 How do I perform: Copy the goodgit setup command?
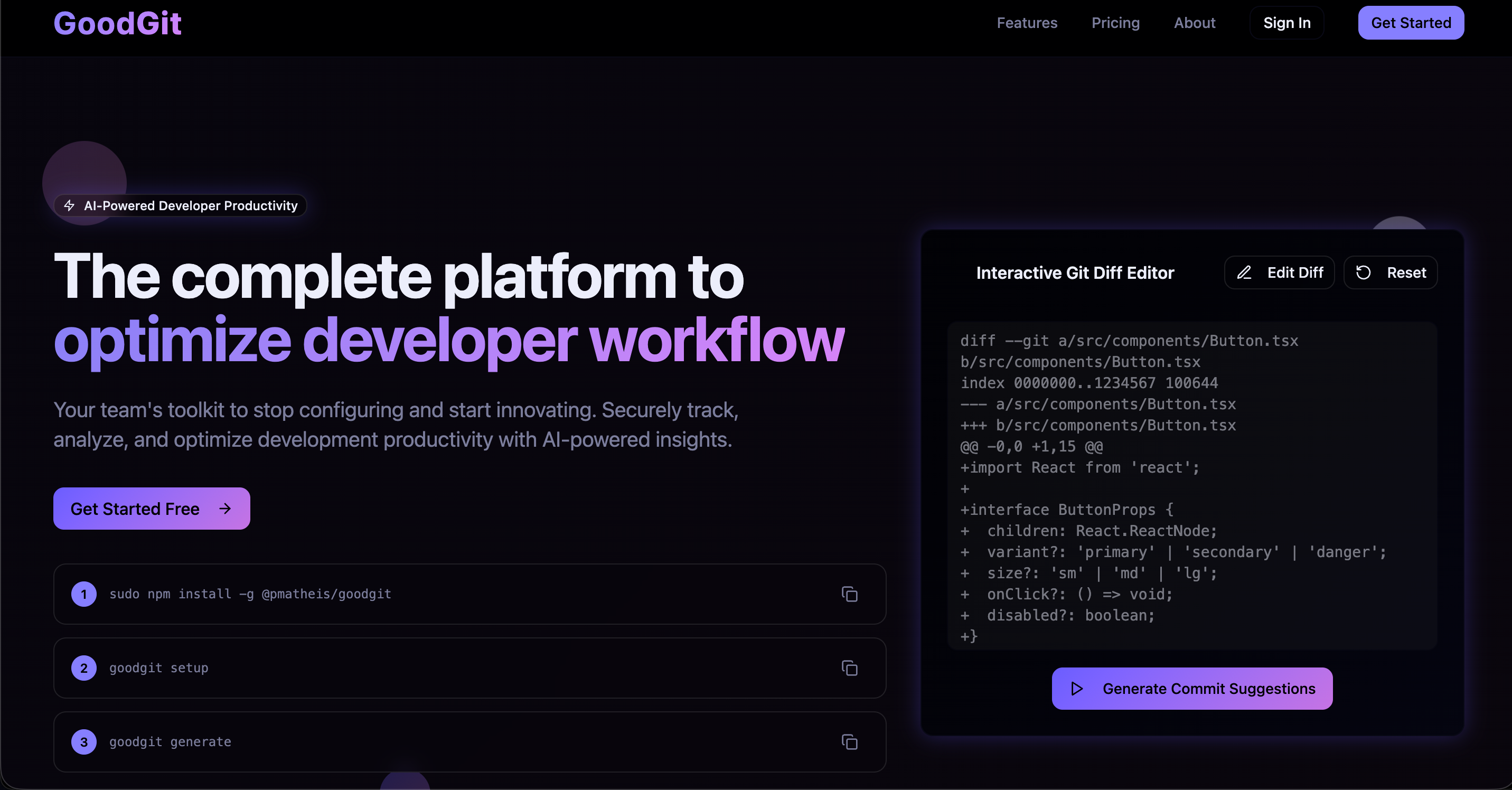pyautogui.click(x=849, y=668)
